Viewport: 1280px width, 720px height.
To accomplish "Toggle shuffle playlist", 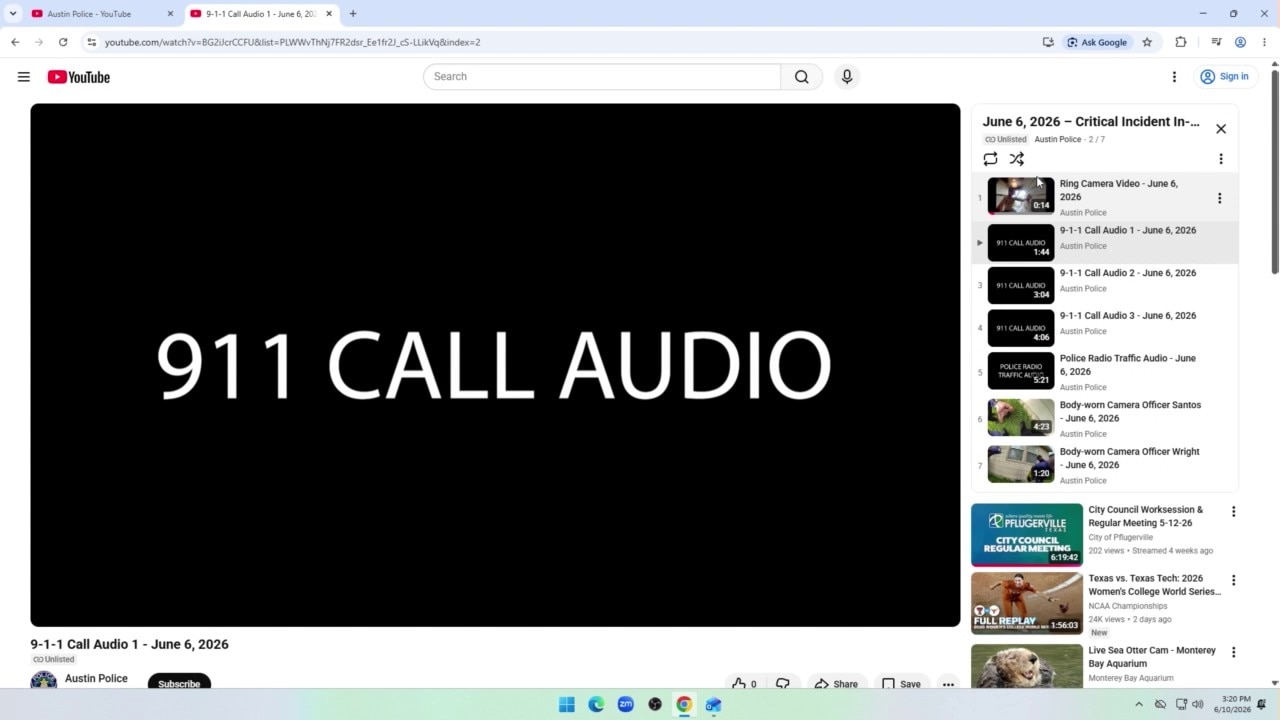I will [1016, 159].
